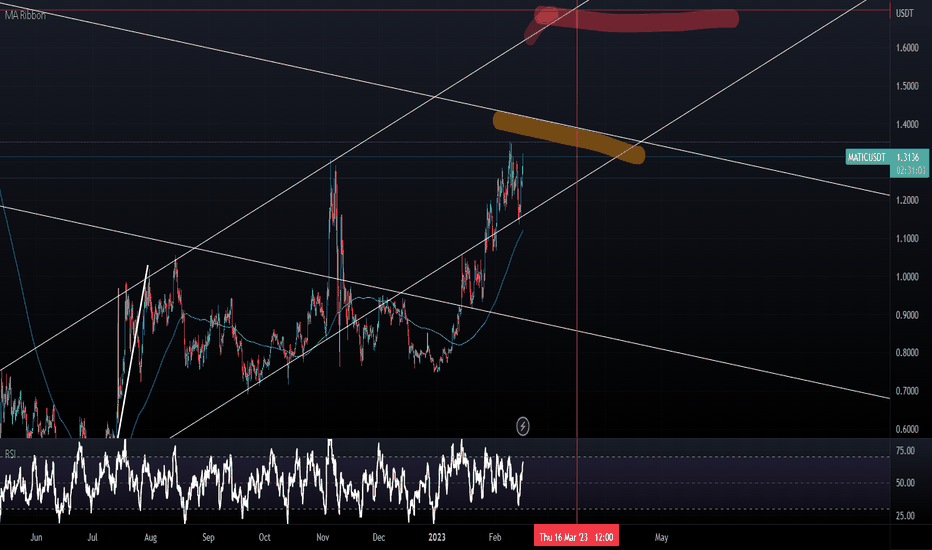
Task: Click the Sep label on time axis
Action: click(x=208, y=538)
